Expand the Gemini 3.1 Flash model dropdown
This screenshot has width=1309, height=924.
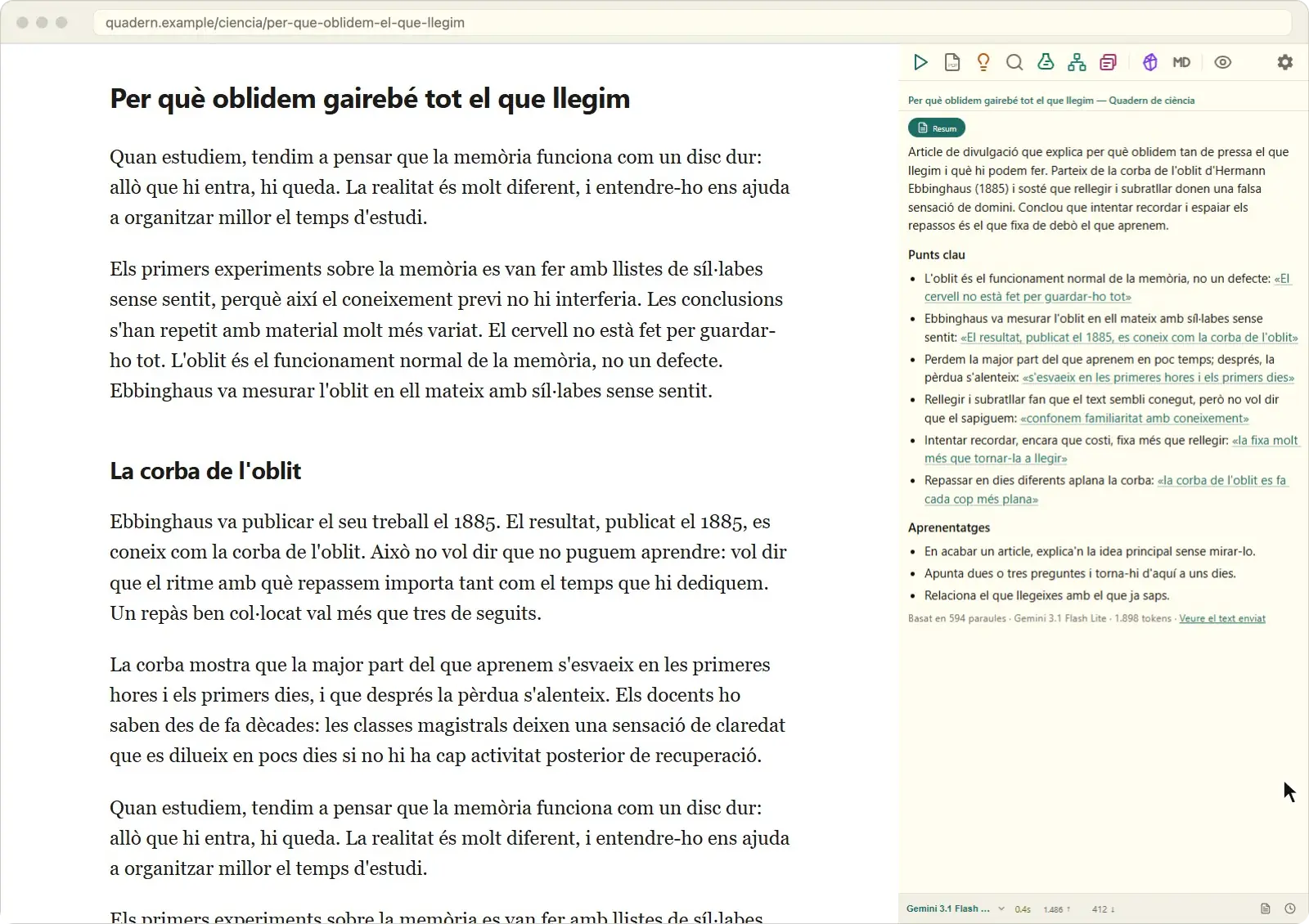click(x=956, y=908)
